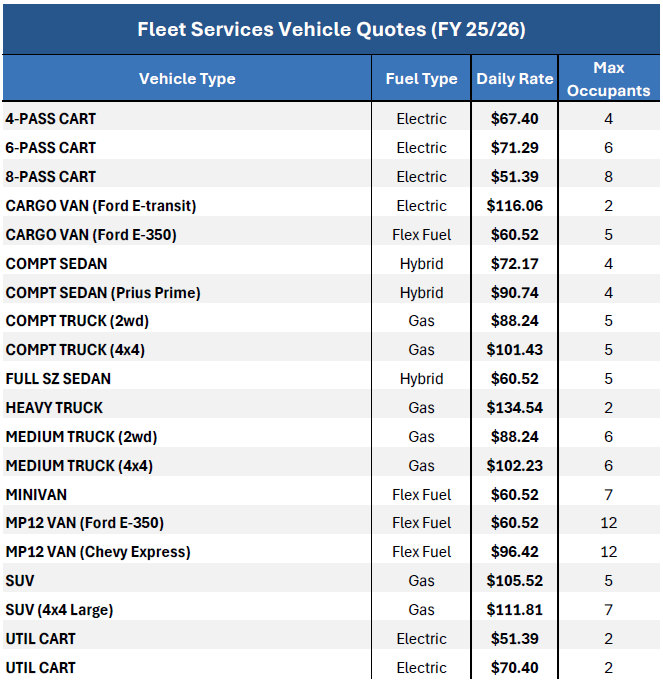Select the MINIVAN vehicle cell
Viewport: 663px width, 682px height.
coord(37,495)
